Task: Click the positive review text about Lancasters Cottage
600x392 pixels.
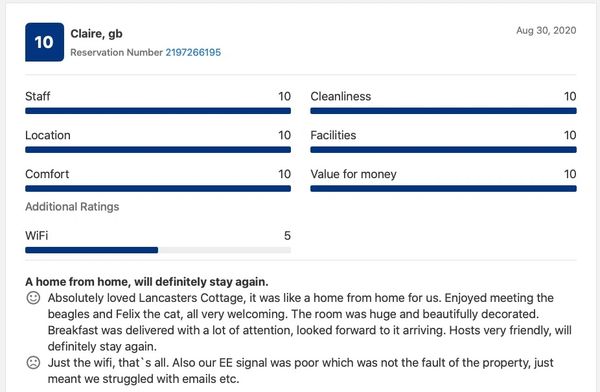Action: pyautogui.click(x=310, y=322)
